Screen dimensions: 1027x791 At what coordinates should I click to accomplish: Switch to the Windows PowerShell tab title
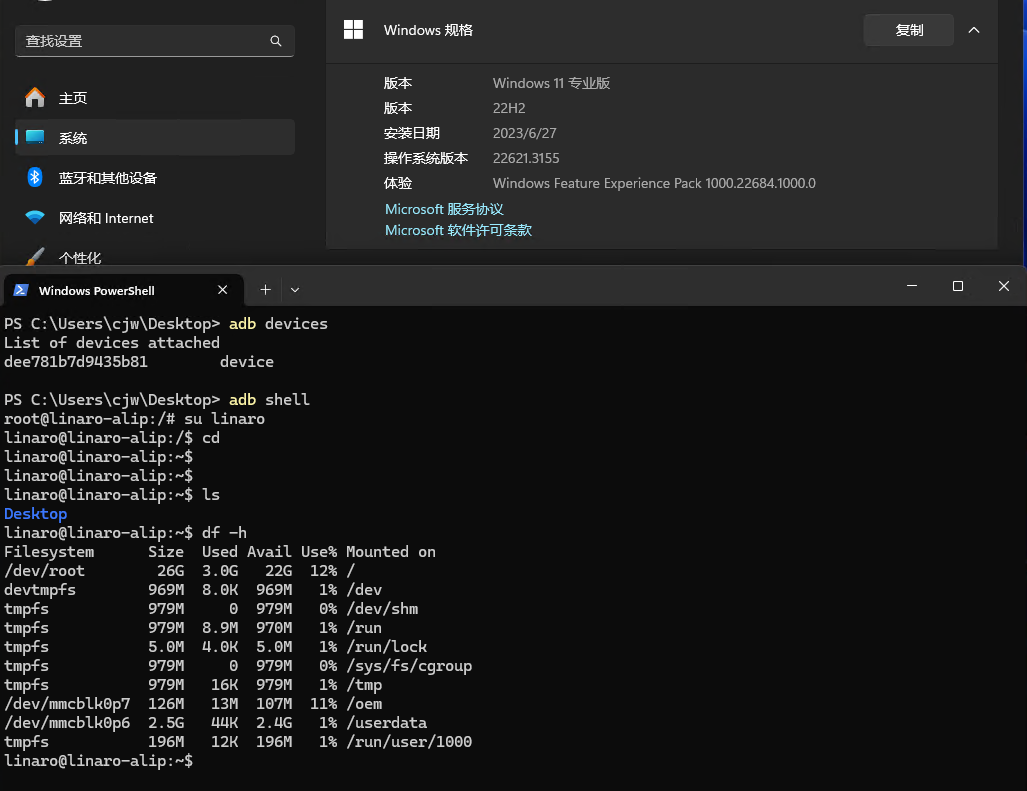(96, 291)
